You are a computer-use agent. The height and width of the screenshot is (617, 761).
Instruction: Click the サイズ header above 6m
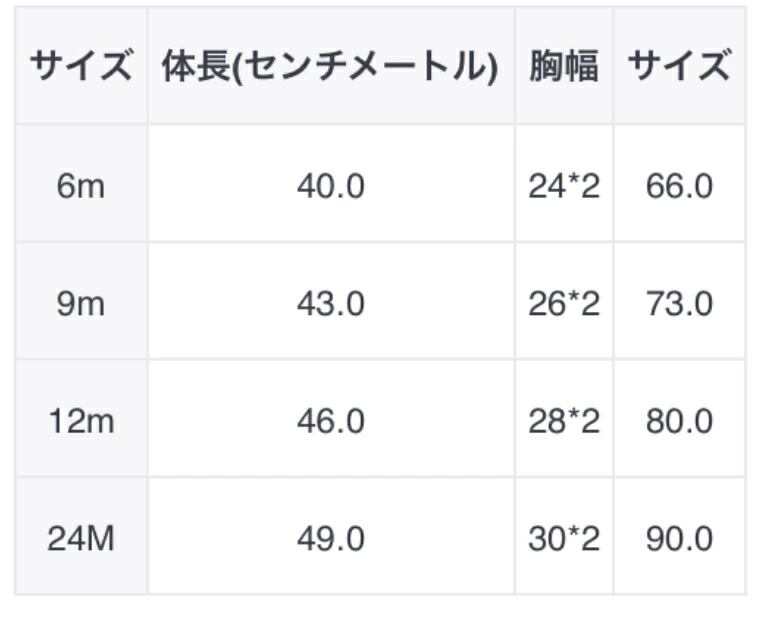click(x=81, y=67)
